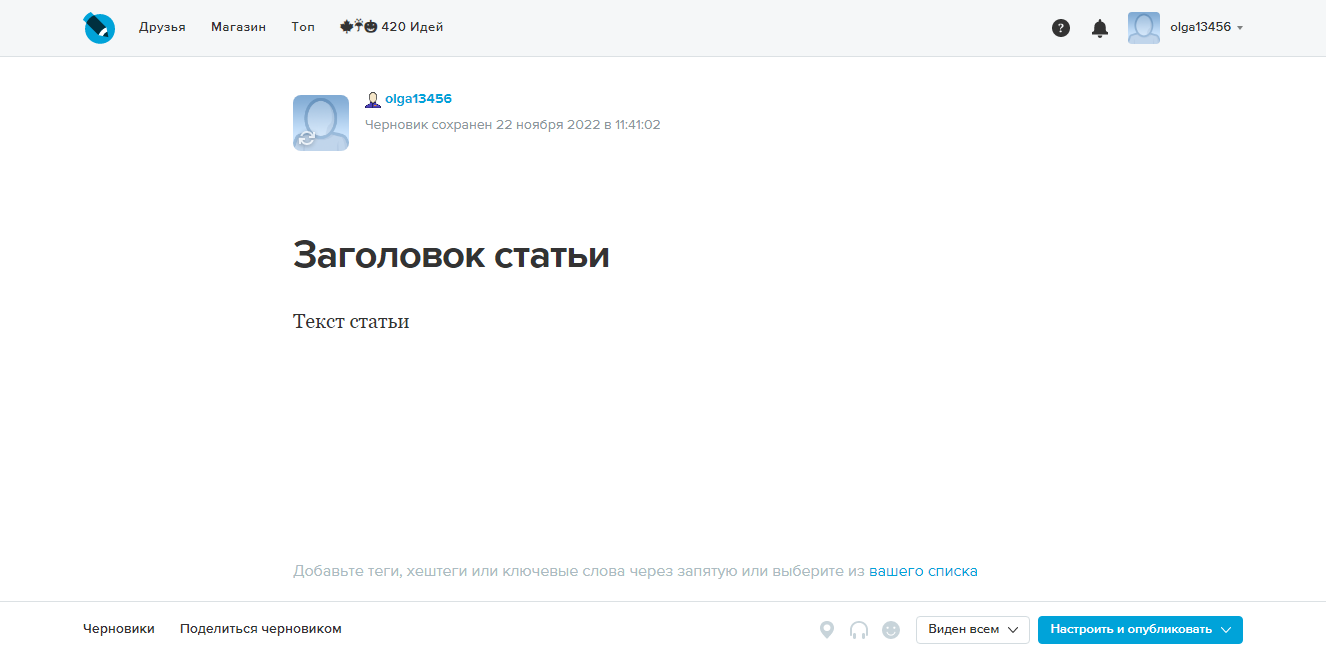Screen dimensions: 1326x658
Task: Open the help question mark icon
Action: (x=1061, y=28)
